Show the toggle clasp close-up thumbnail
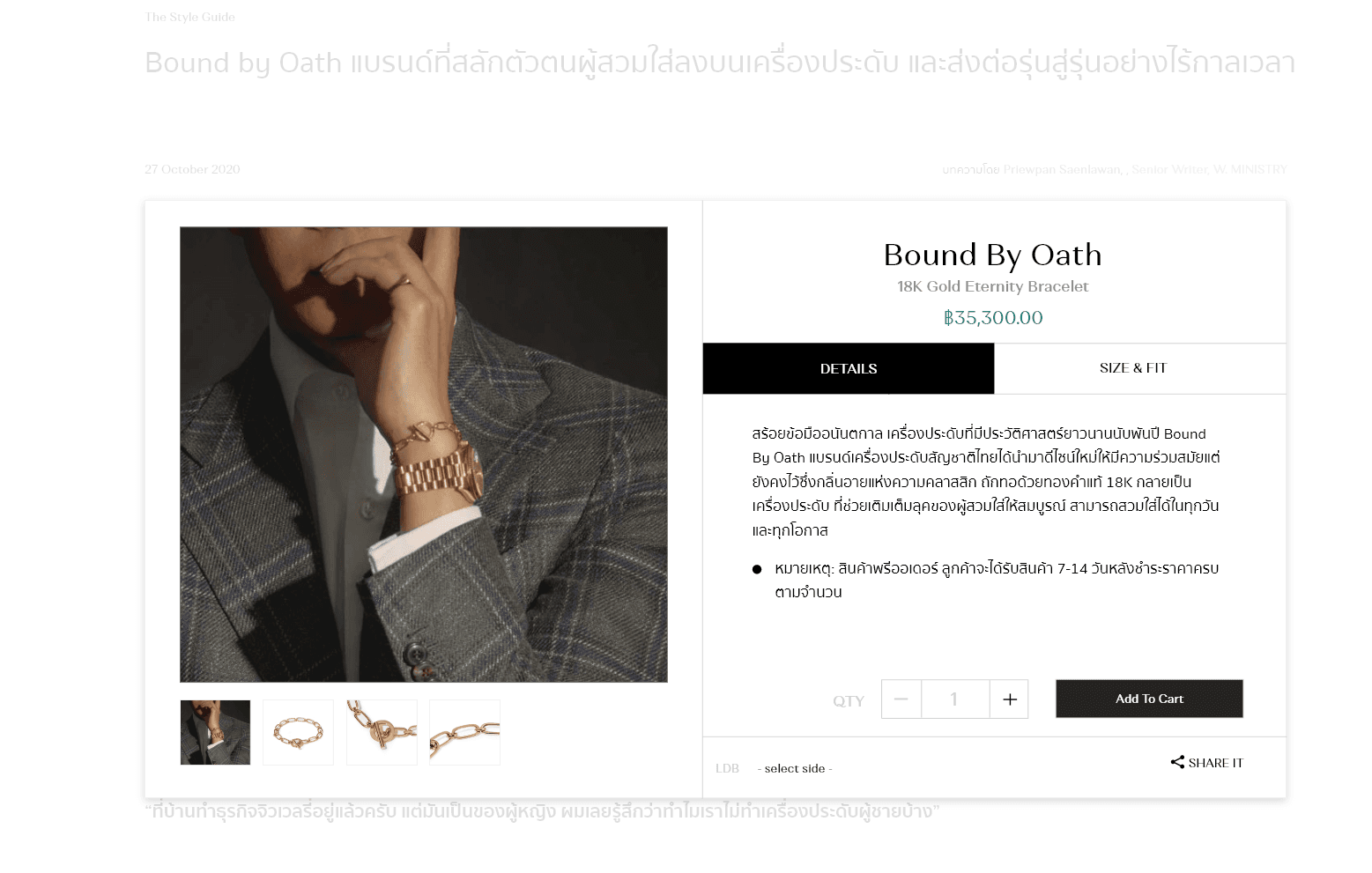 pyautogui.click(x=382, y=732)
